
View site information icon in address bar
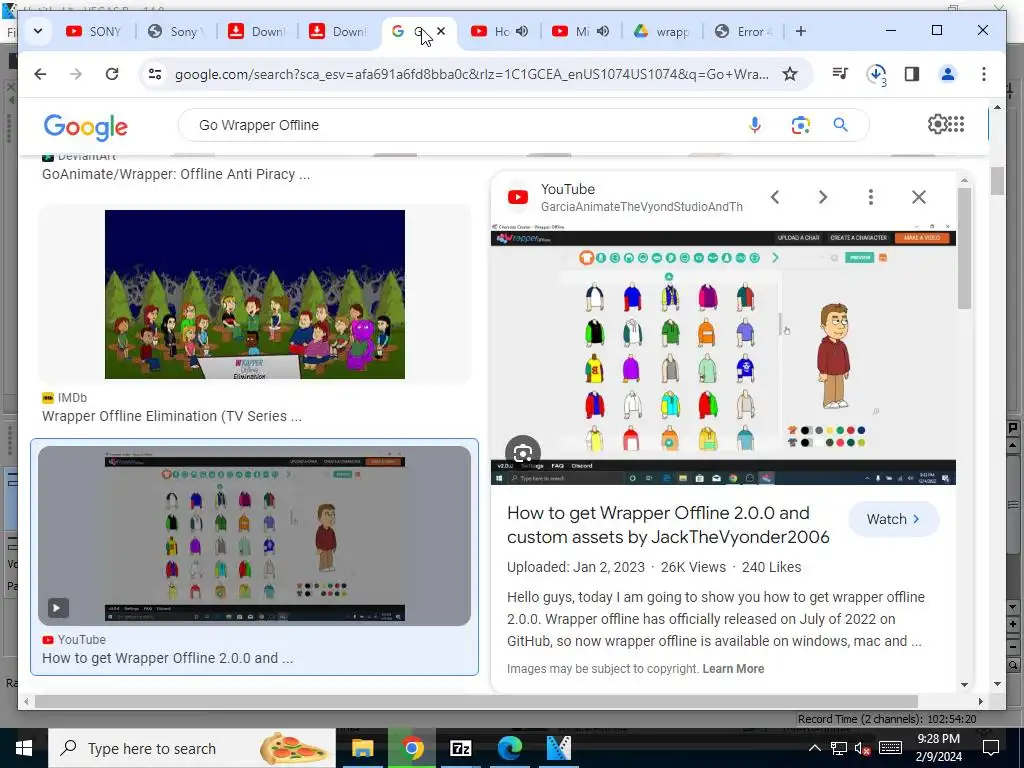(x=155, y=74)
